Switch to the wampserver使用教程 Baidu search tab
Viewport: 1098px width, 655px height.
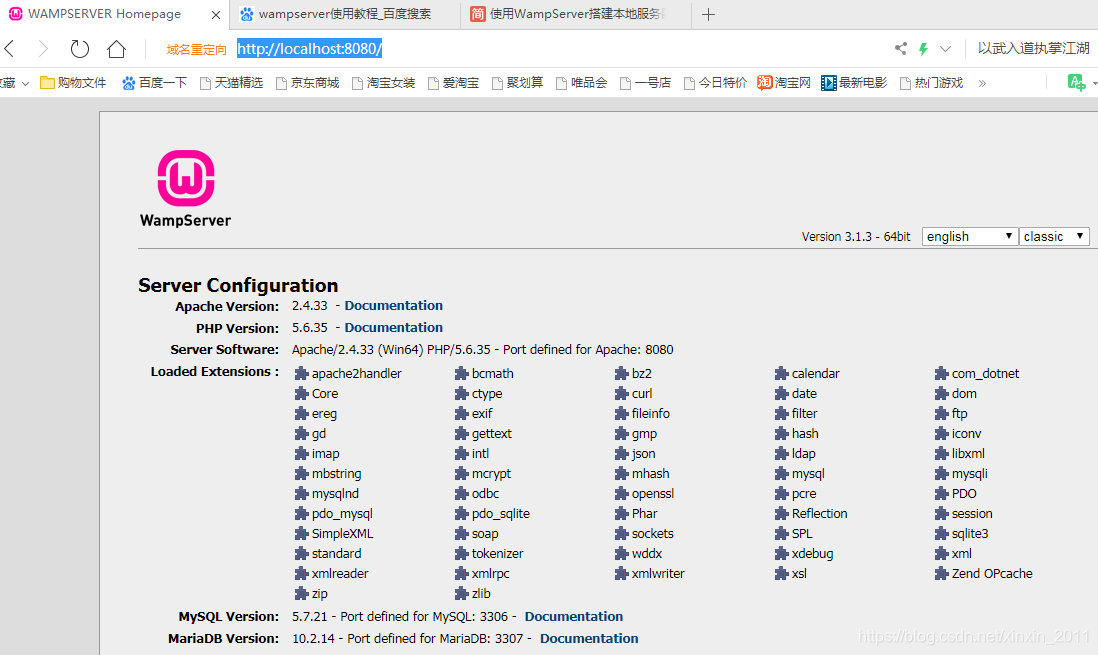[x=345, y=14]
